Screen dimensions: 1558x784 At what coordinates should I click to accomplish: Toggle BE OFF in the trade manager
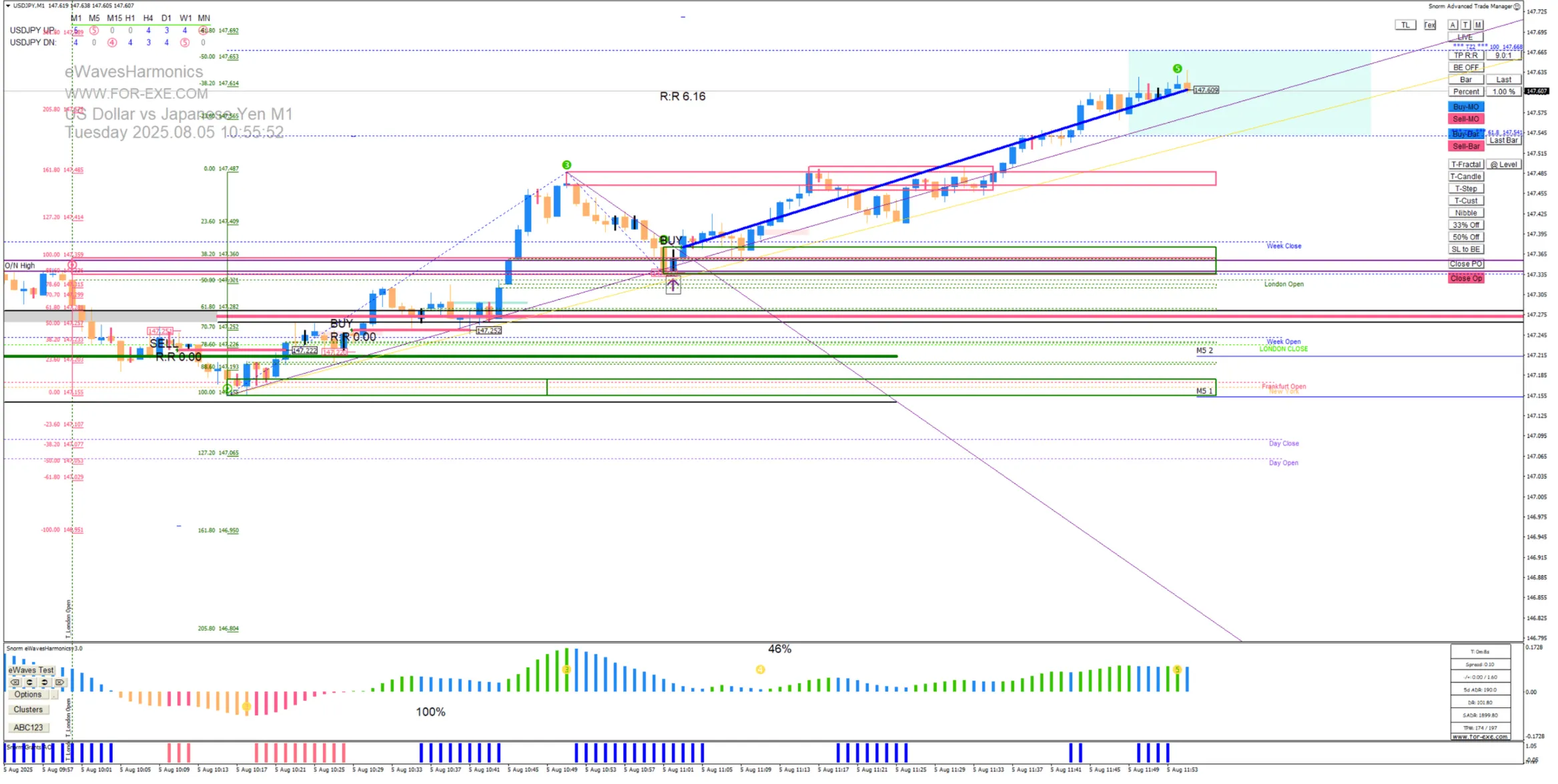point(1466,67)
